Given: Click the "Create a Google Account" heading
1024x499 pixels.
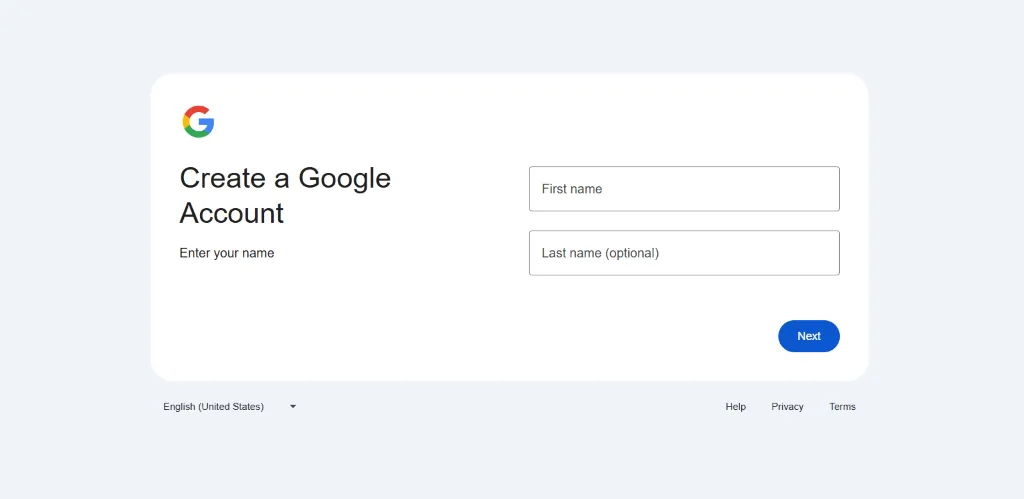Looking at the screenshot, I should tap(285, 195).
